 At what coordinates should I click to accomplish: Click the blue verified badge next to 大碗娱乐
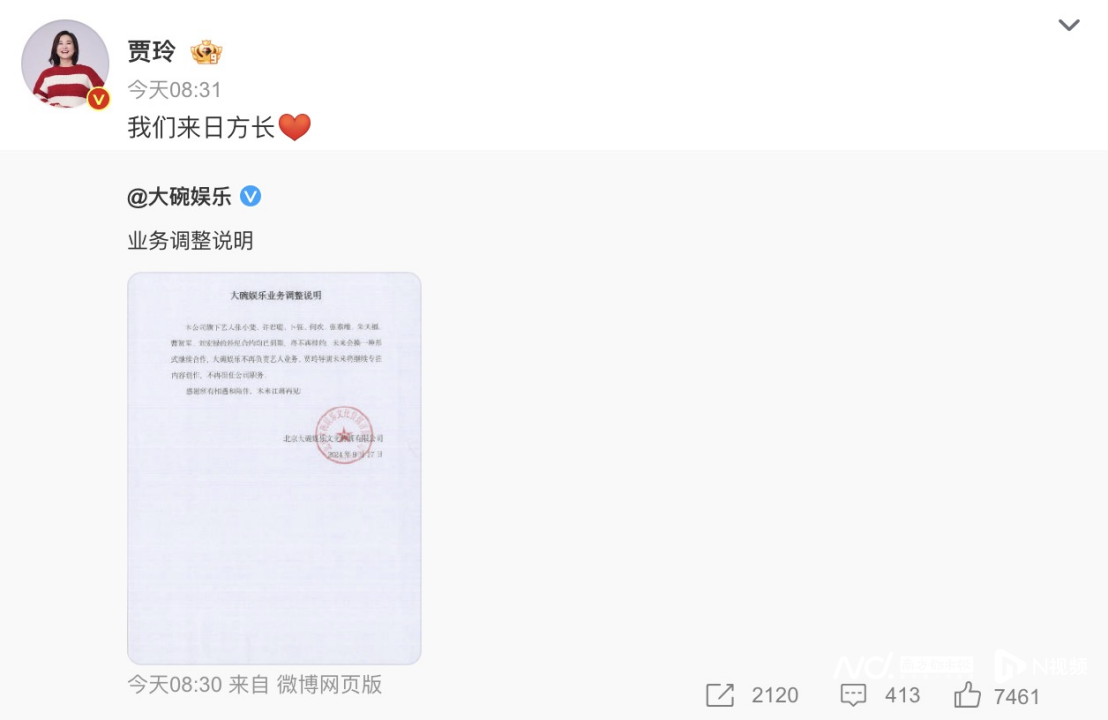250,196
